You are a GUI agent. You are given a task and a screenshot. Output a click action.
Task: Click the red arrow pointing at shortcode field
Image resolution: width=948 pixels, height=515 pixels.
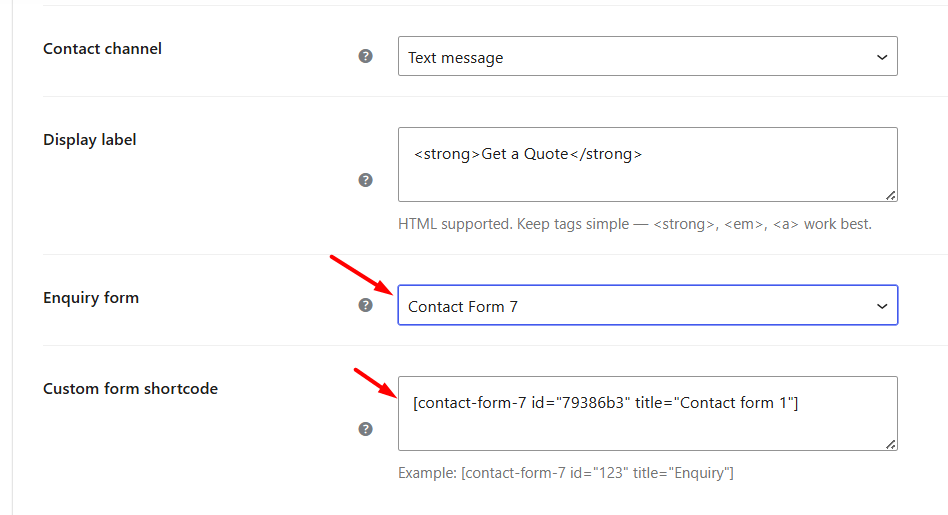375,383
